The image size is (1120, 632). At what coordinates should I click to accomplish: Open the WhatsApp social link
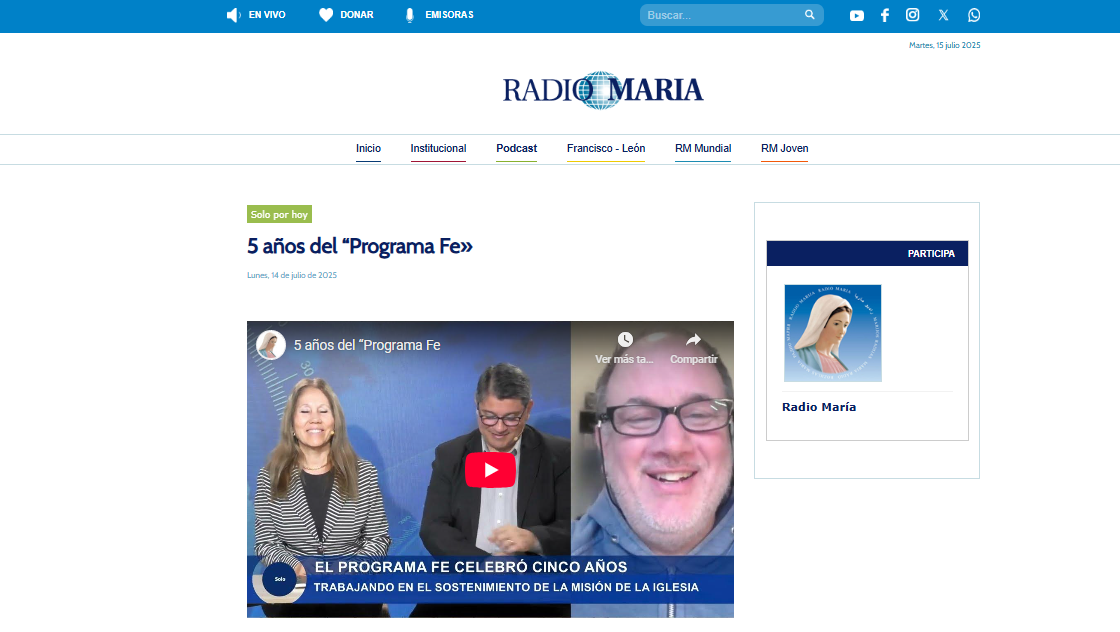pos(974,15)
